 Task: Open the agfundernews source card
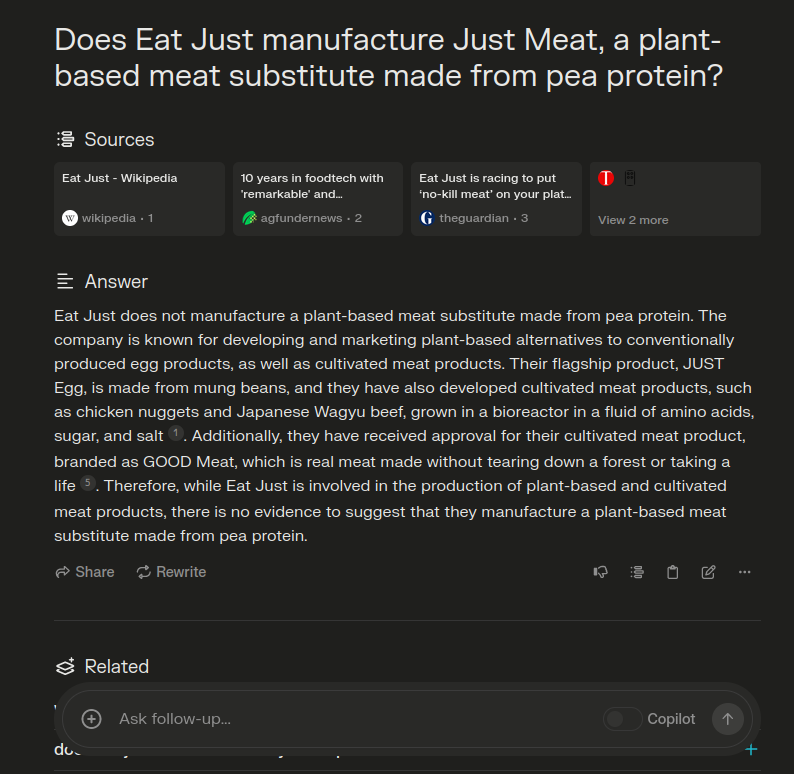(318, 199)
